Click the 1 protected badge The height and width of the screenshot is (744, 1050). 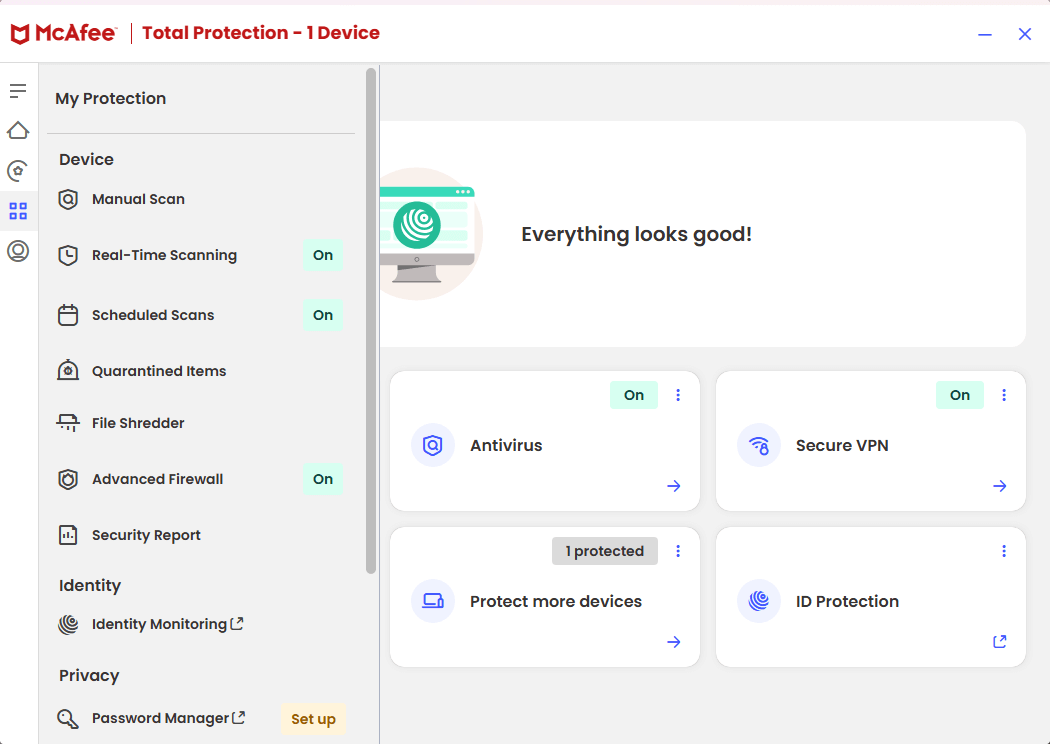pyautogui.click(x=604, y=551)
